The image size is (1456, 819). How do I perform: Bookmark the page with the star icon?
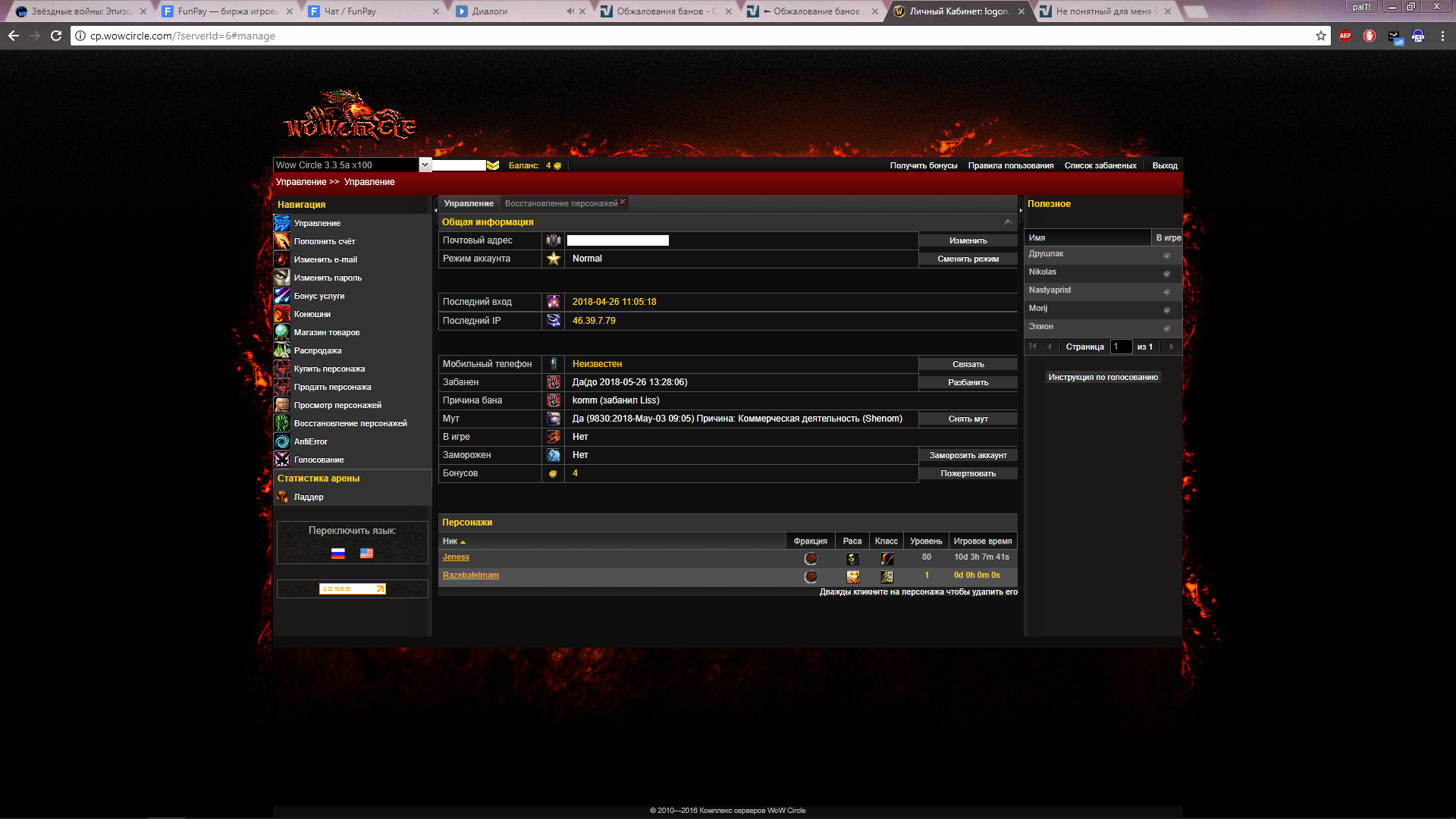[x=1321, y=36]
